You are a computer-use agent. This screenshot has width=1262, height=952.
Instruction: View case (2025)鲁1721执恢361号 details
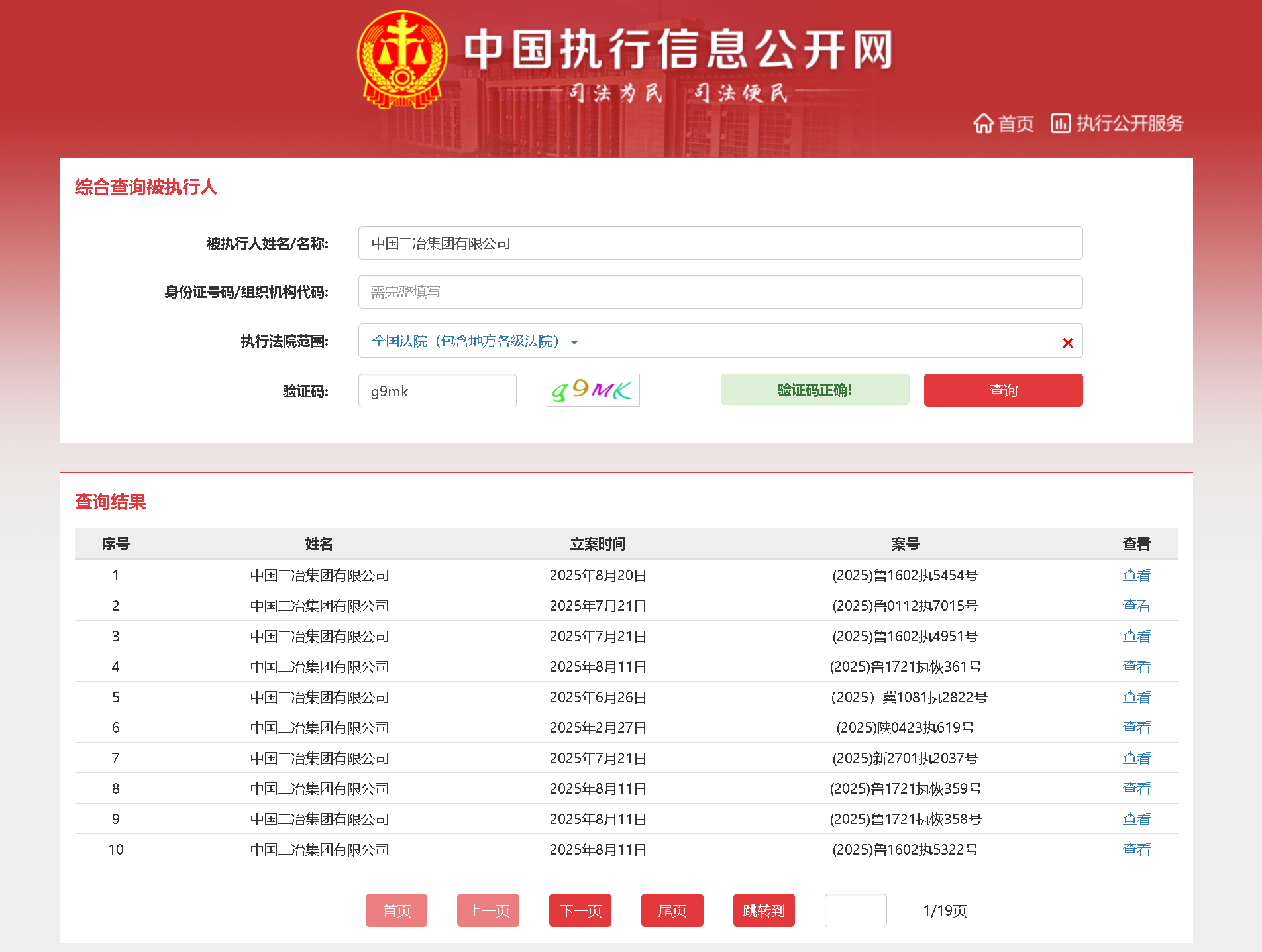tap(1136, 666)
